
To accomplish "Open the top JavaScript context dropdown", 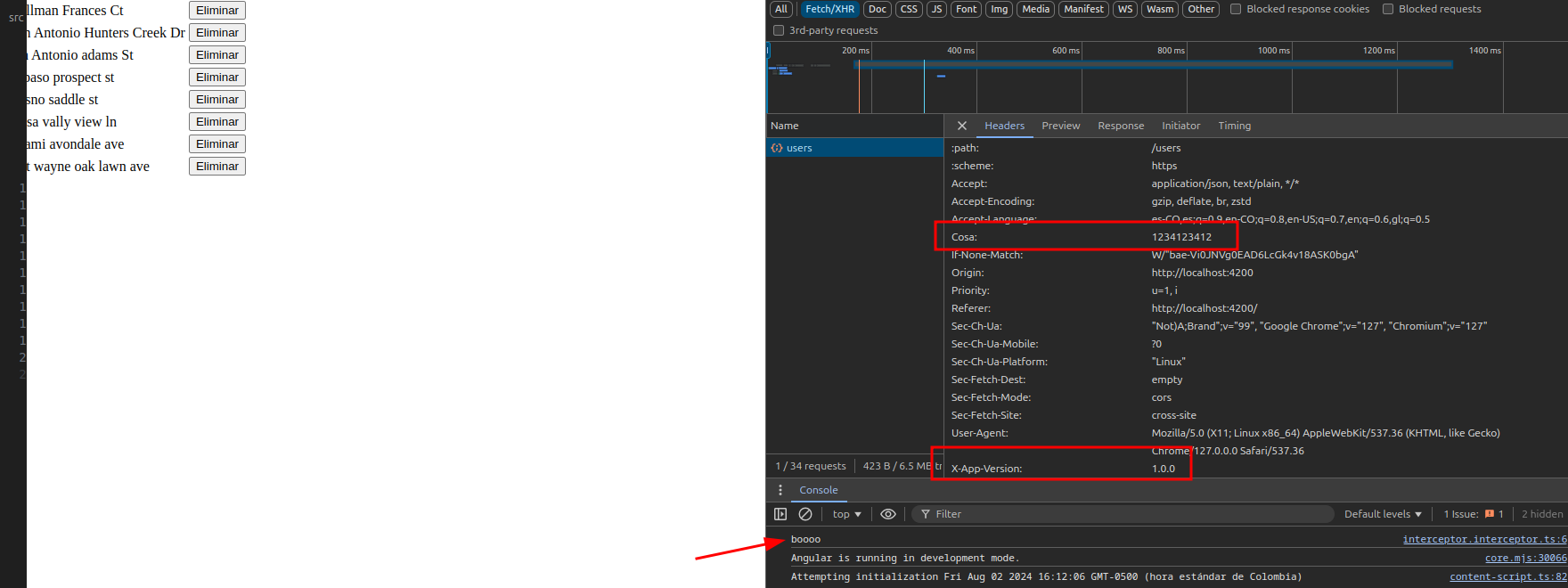I will coord(846,514).
